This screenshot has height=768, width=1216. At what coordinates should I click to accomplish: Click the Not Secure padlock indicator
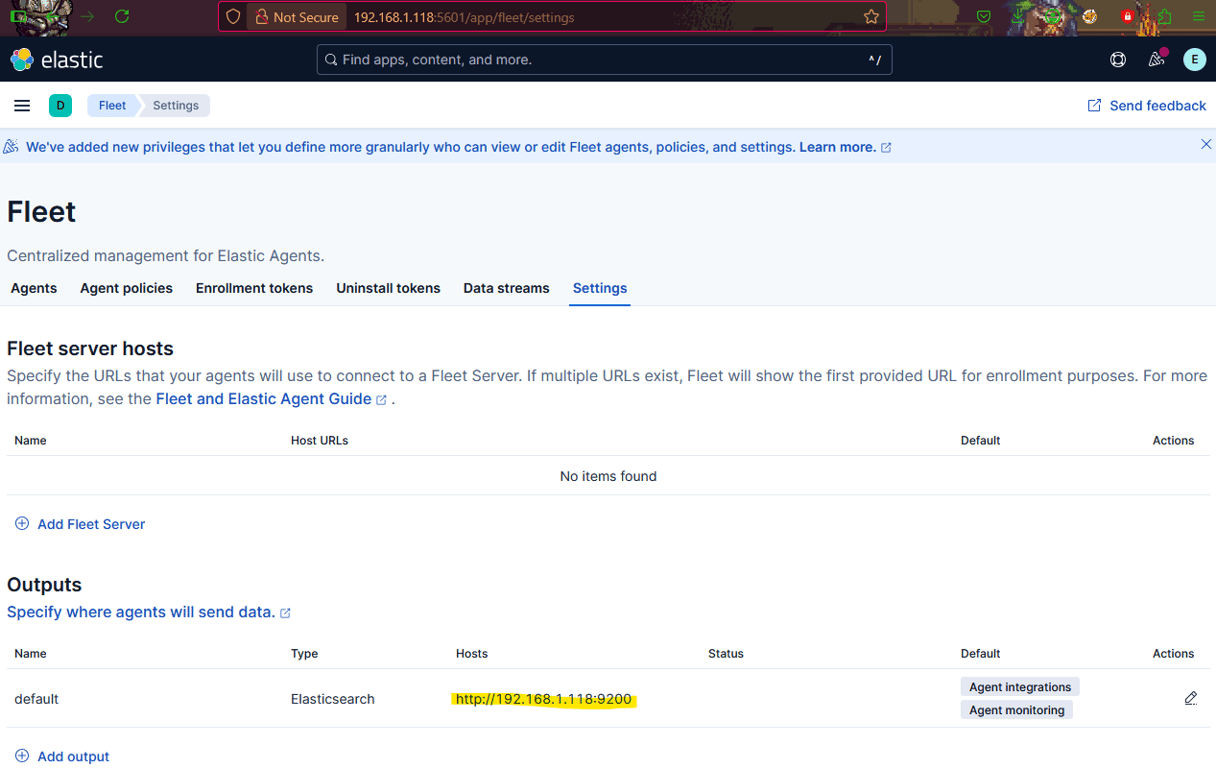pyautogui.click(x=296, y=17)
